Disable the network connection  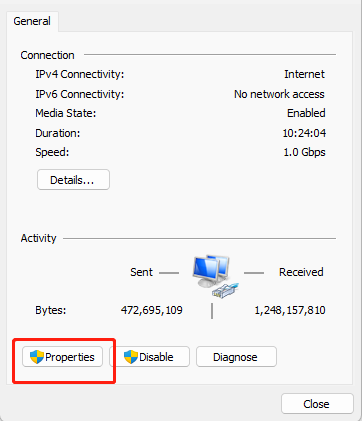click(x=149, y=357)
